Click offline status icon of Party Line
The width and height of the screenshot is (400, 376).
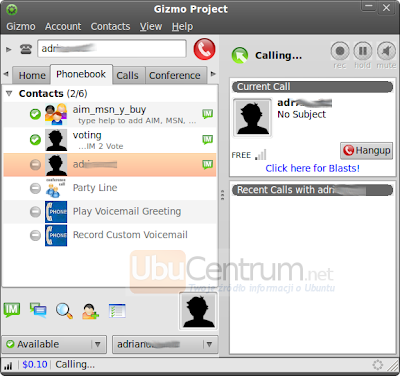click(35, 188)
